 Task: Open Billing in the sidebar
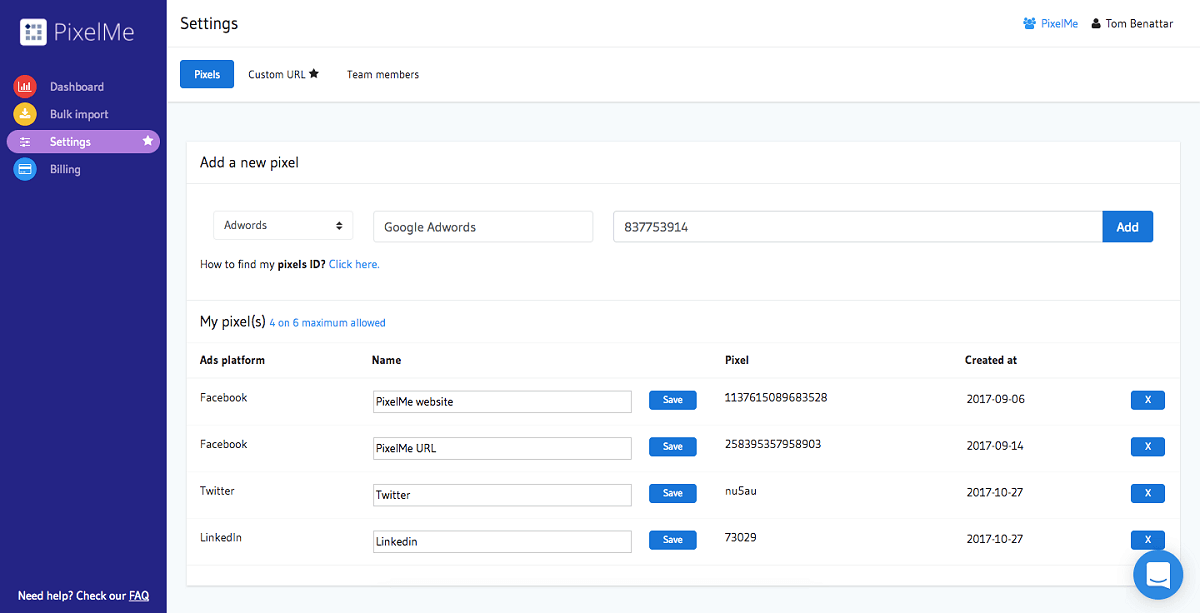click(65, 169)
